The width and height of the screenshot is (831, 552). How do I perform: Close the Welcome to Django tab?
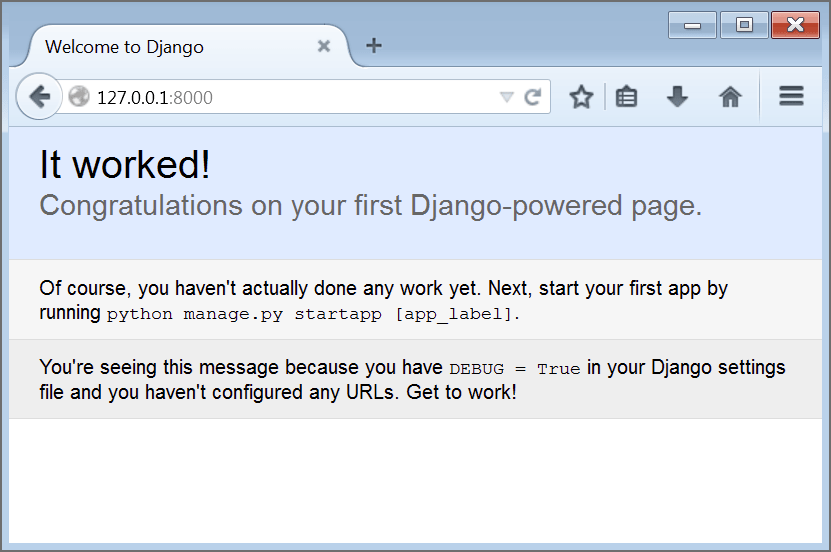click(323, 46)
